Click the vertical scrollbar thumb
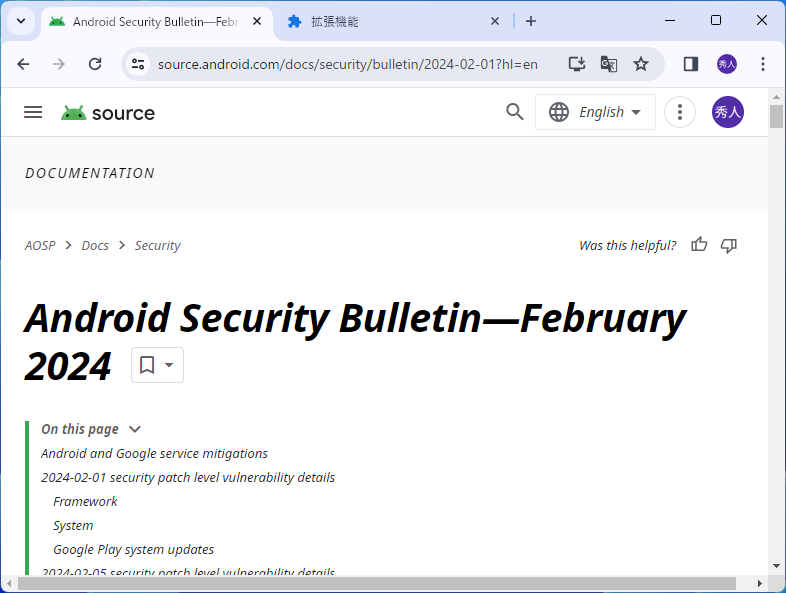786x593 pixels. [776, 116]
